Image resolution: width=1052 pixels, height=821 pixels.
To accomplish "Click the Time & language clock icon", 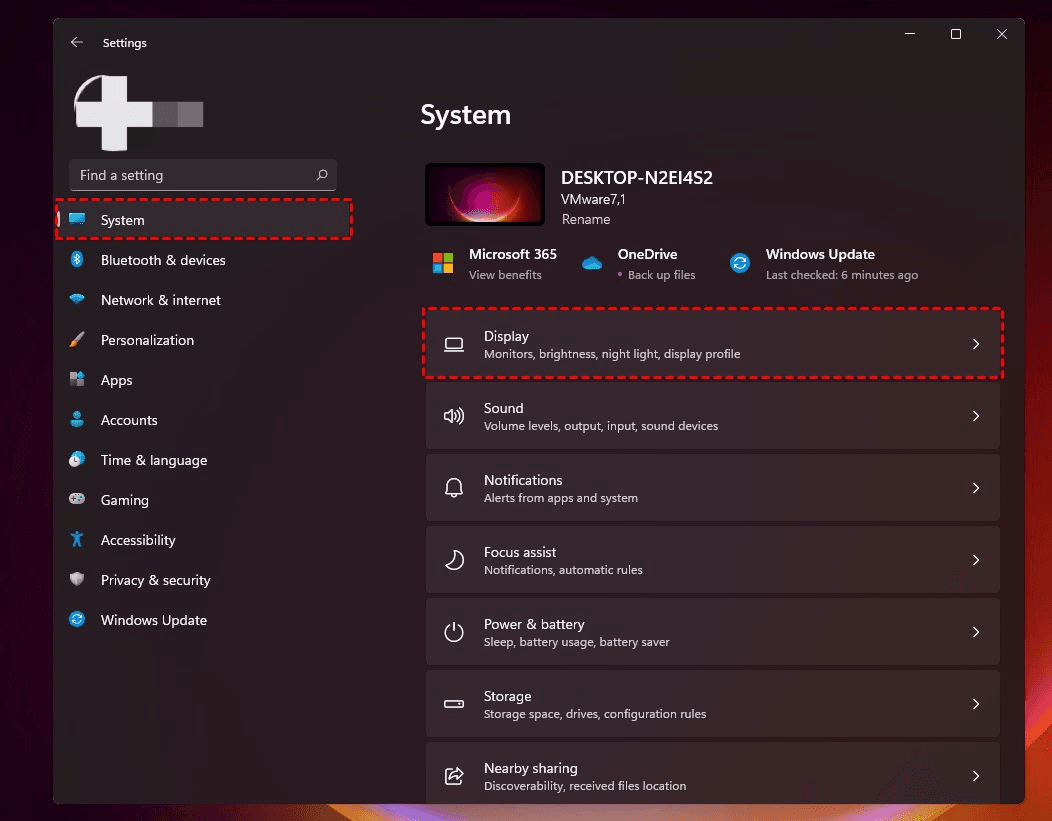I will click(x=77, y=459).
